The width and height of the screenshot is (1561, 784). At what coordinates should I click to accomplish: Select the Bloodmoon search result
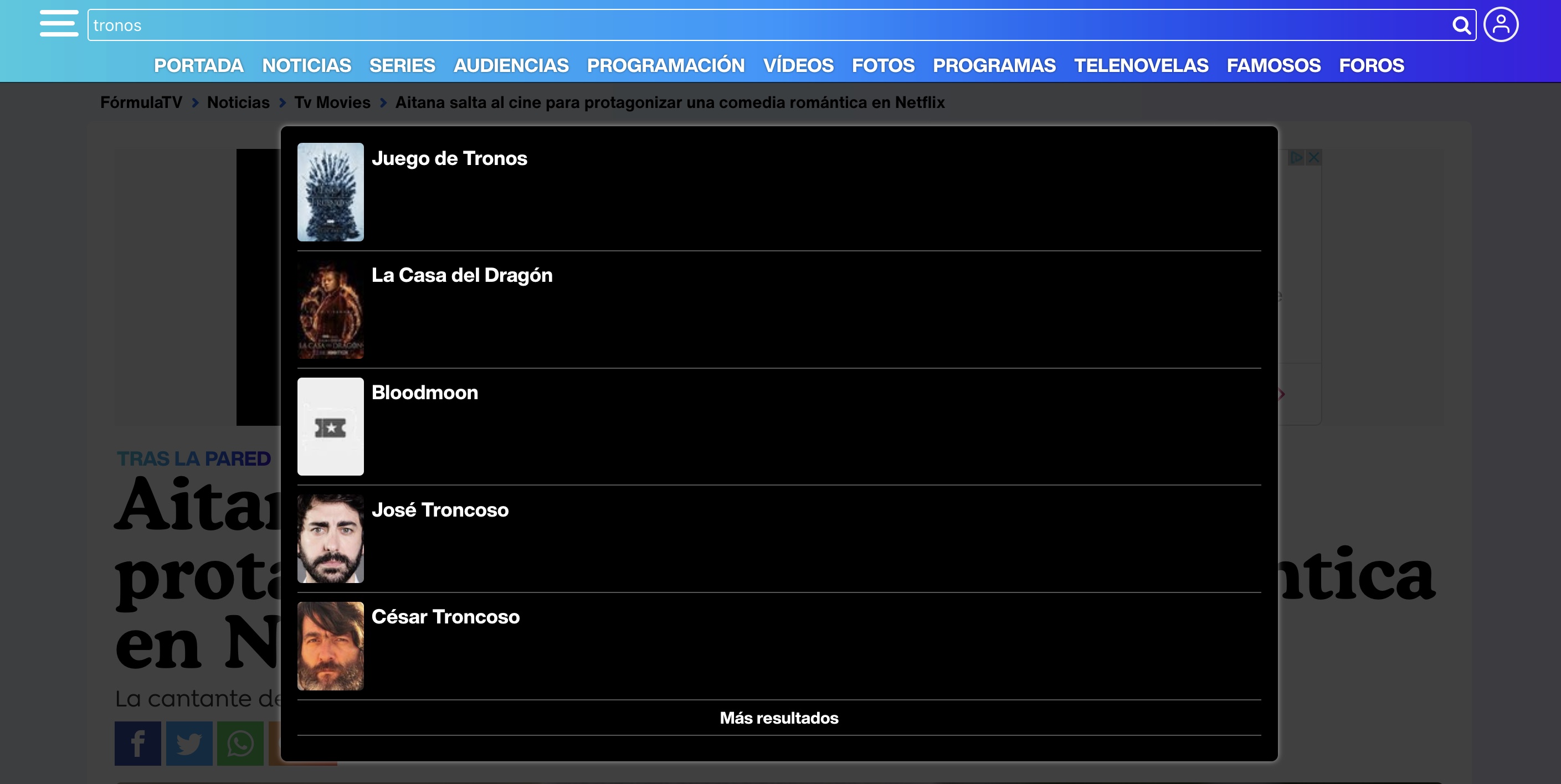click(779, 426)
